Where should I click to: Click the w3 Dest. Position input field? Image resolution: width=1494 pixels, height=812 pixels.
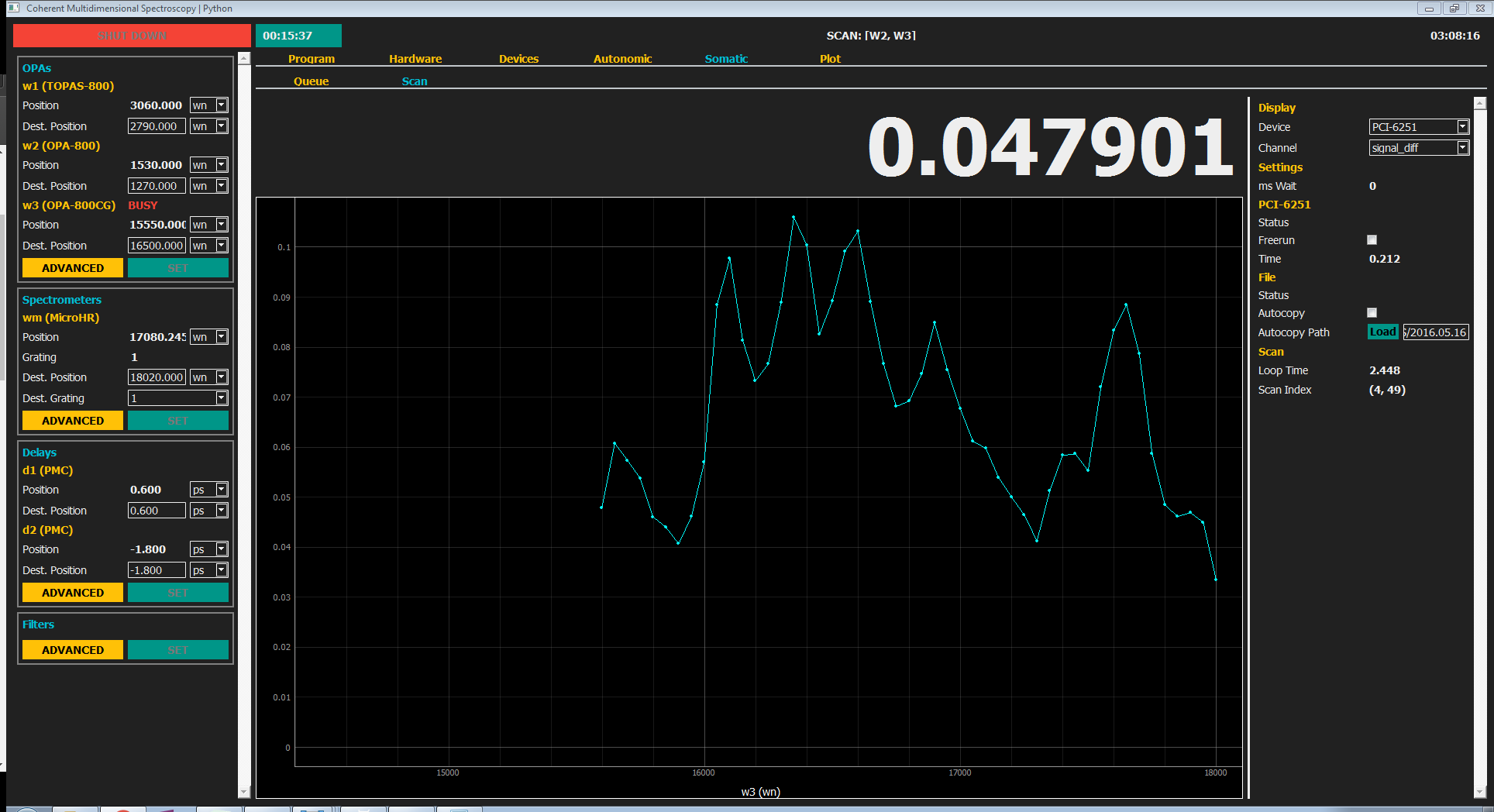(x=157, y=246)
